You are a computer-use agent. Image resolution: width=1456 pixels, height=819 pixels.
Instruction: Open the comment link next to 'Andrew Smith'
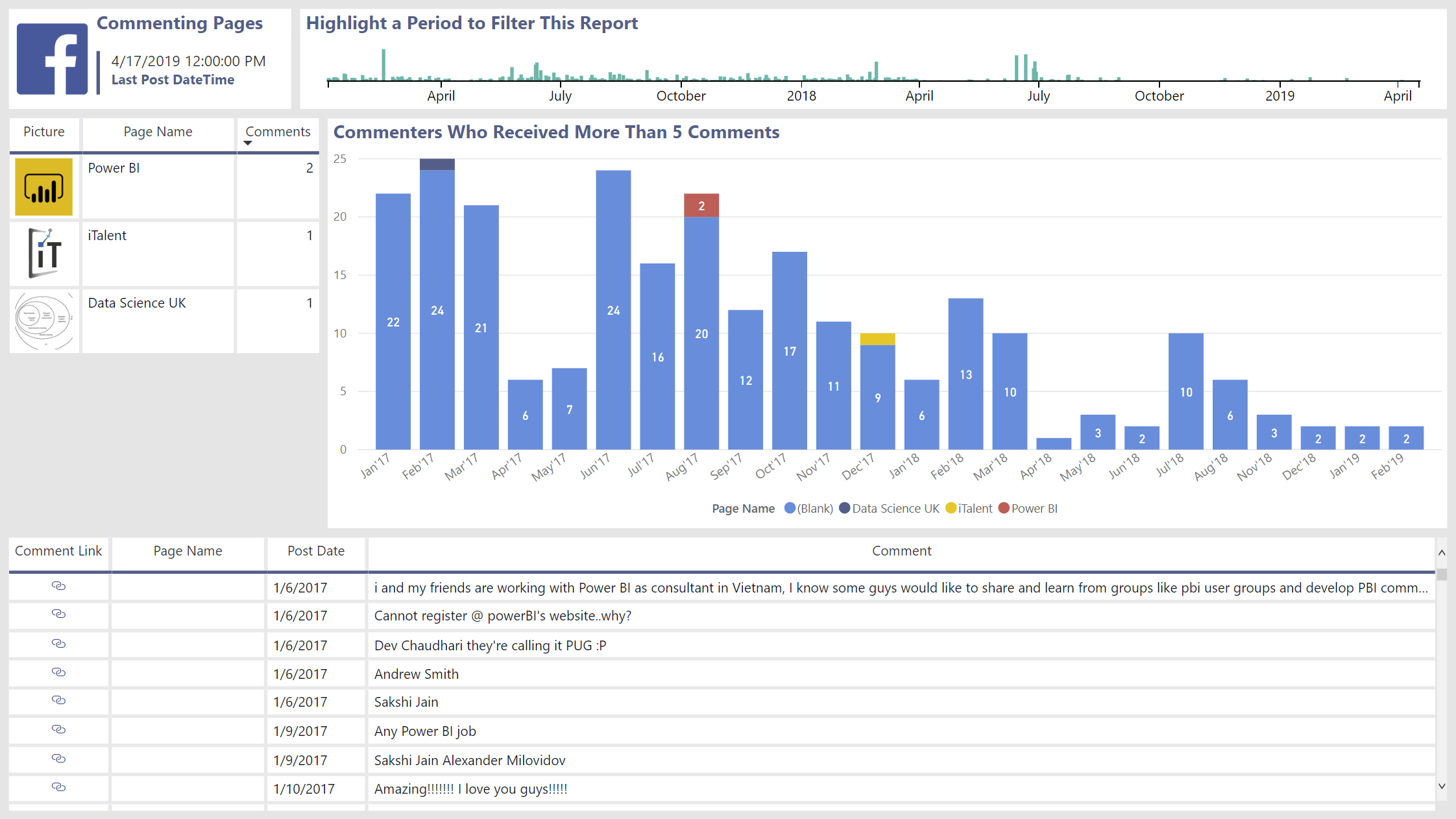[58, 673]
